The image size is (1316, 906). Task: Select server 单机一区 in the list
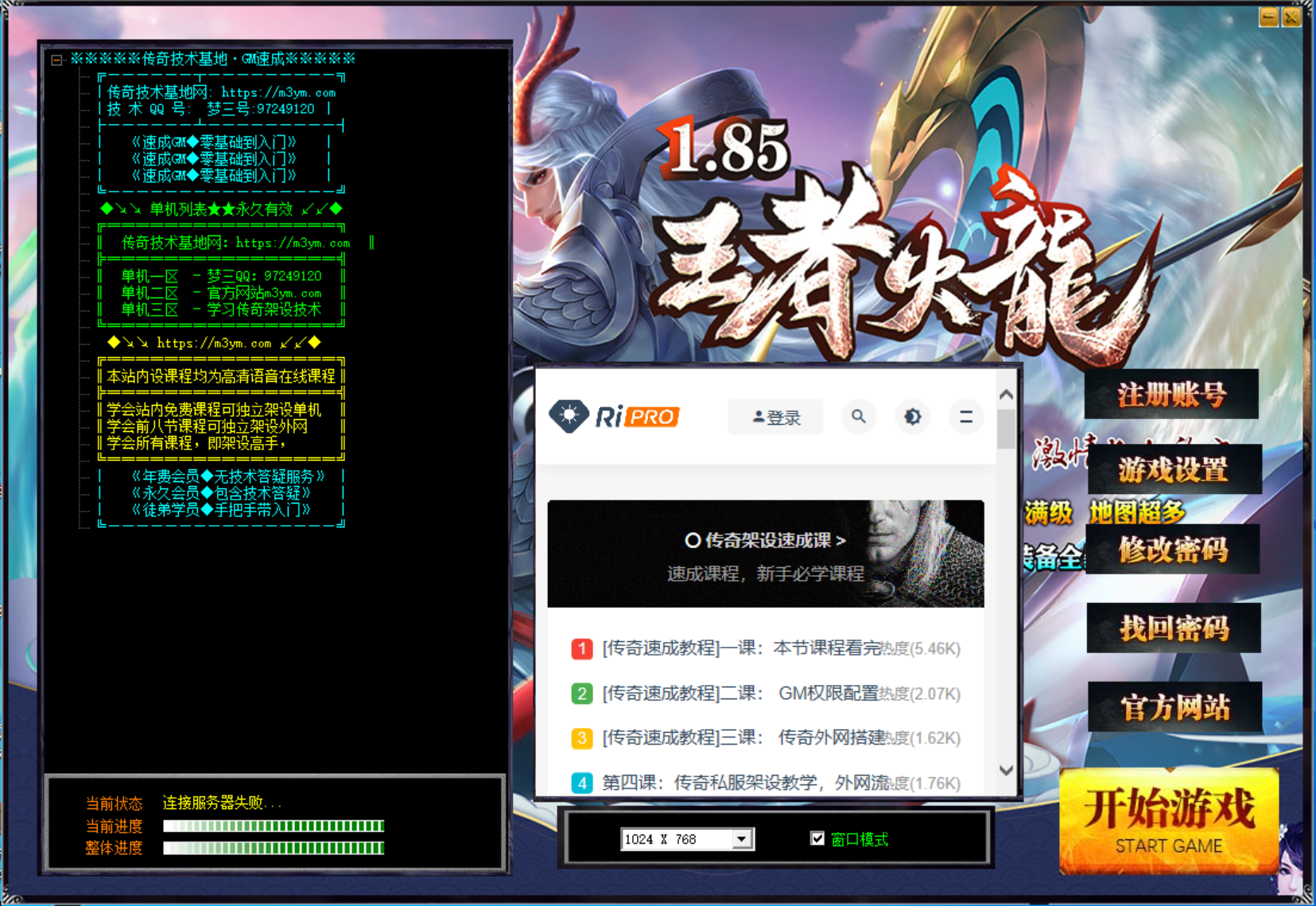[221, 276]
